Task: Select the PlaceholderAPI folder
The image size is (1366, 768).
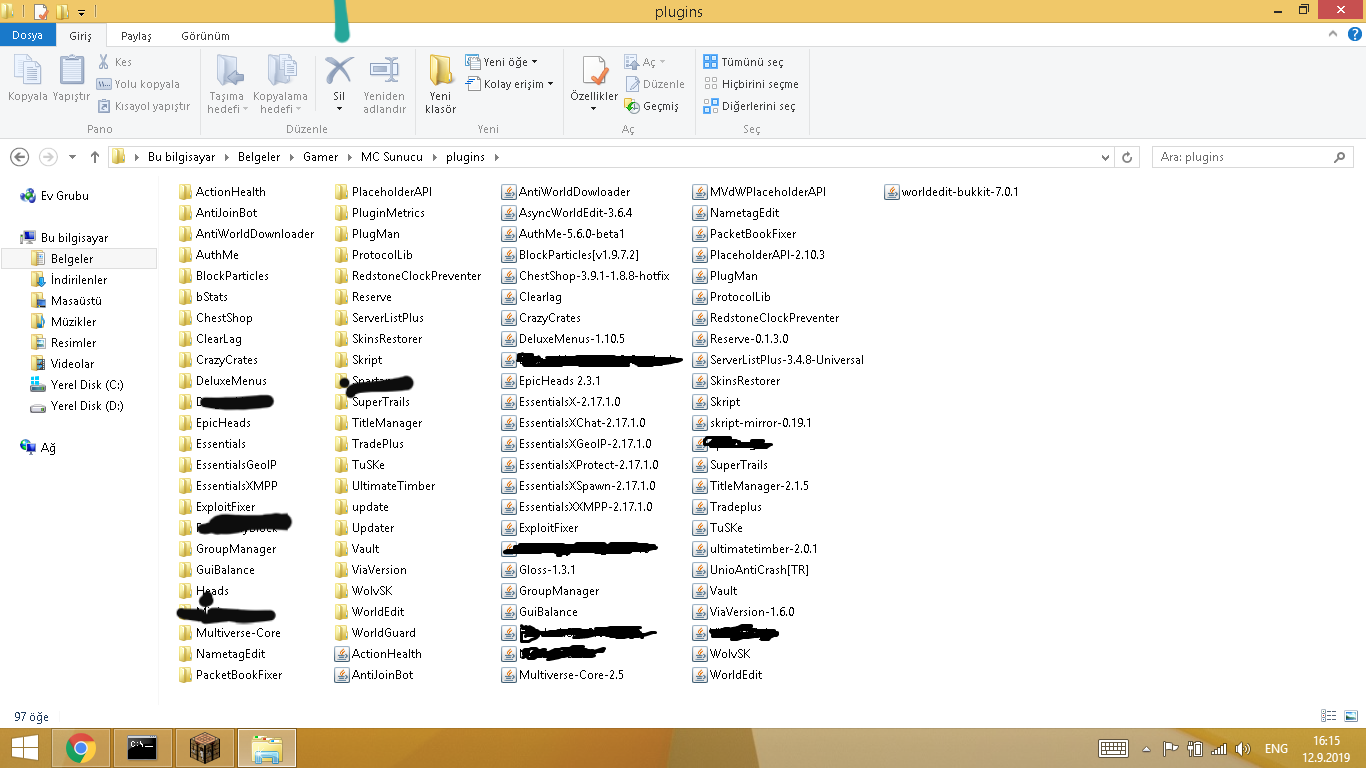Action: coord(391,192)
